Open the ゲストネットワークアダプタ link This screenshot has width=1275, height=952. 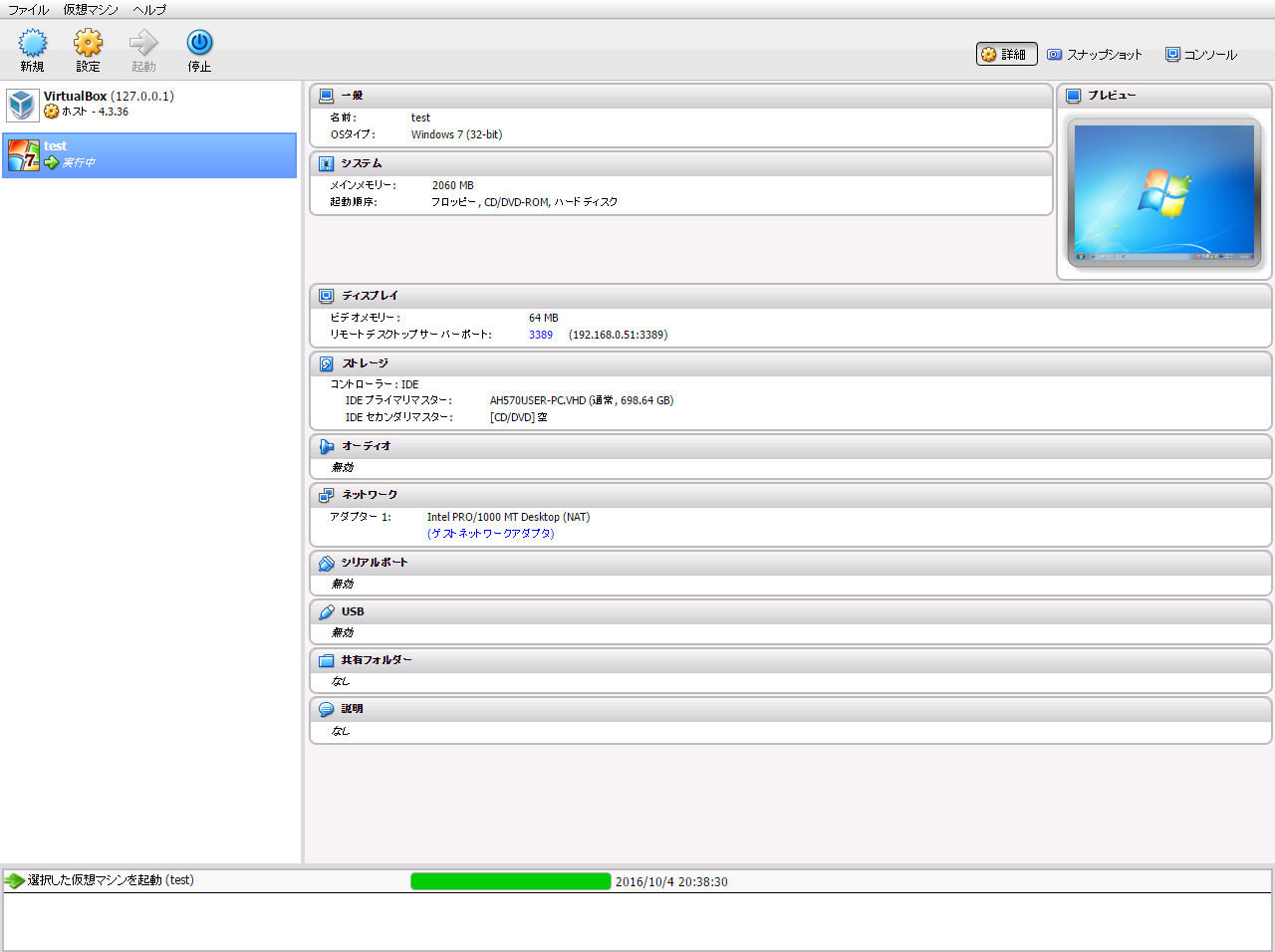[x=493, y=533]
